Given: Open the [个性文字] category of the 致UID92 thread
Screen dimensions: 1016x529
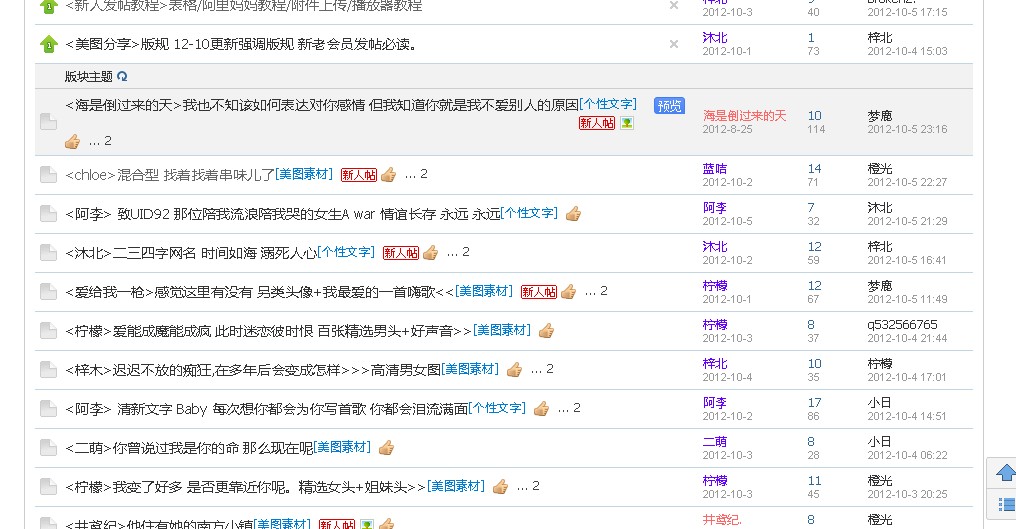Looking at the screenshot, I should tap(529, 213).
